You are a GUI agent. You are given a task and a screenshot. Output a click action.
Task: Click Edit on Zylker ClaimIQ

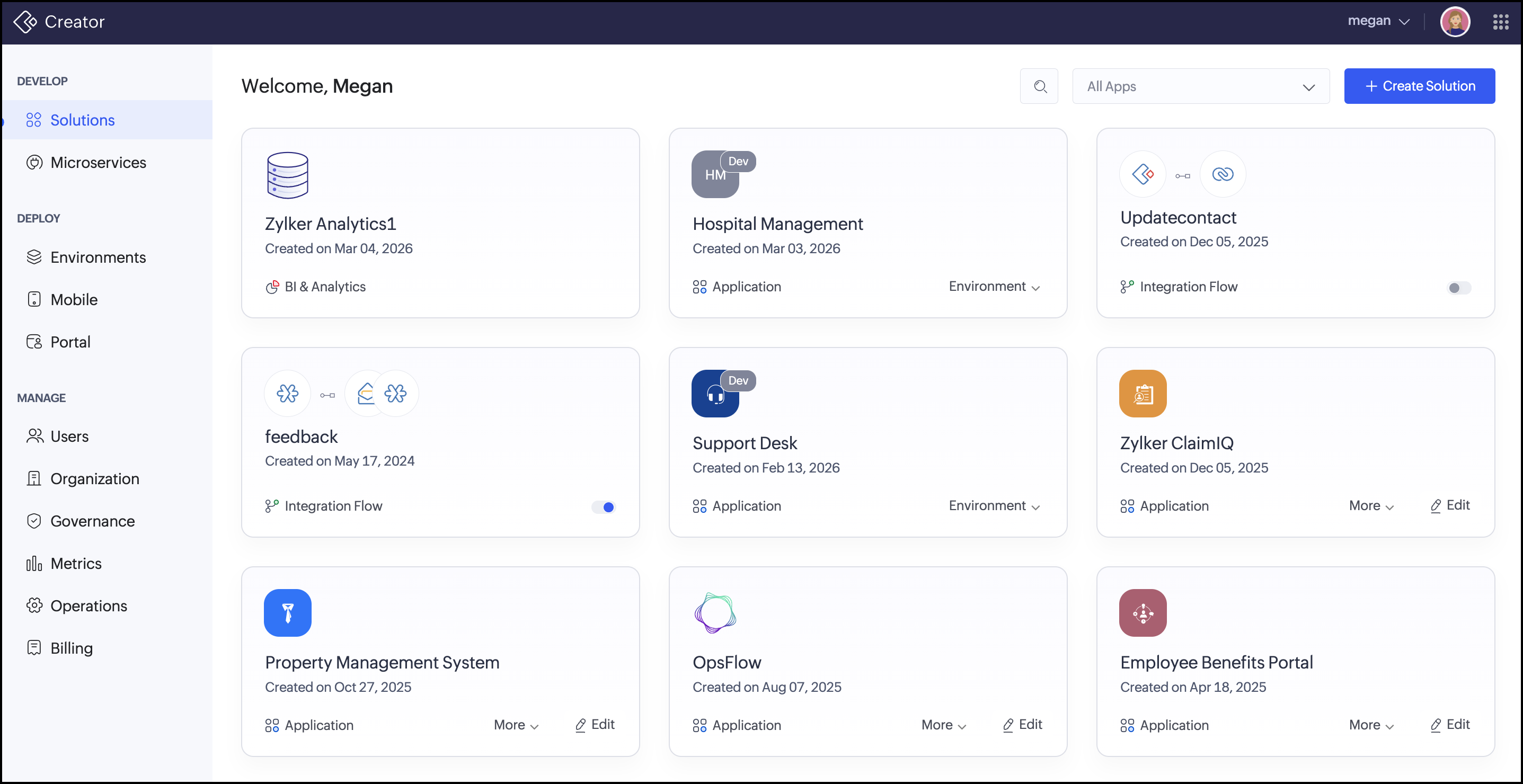[1450, 506]
